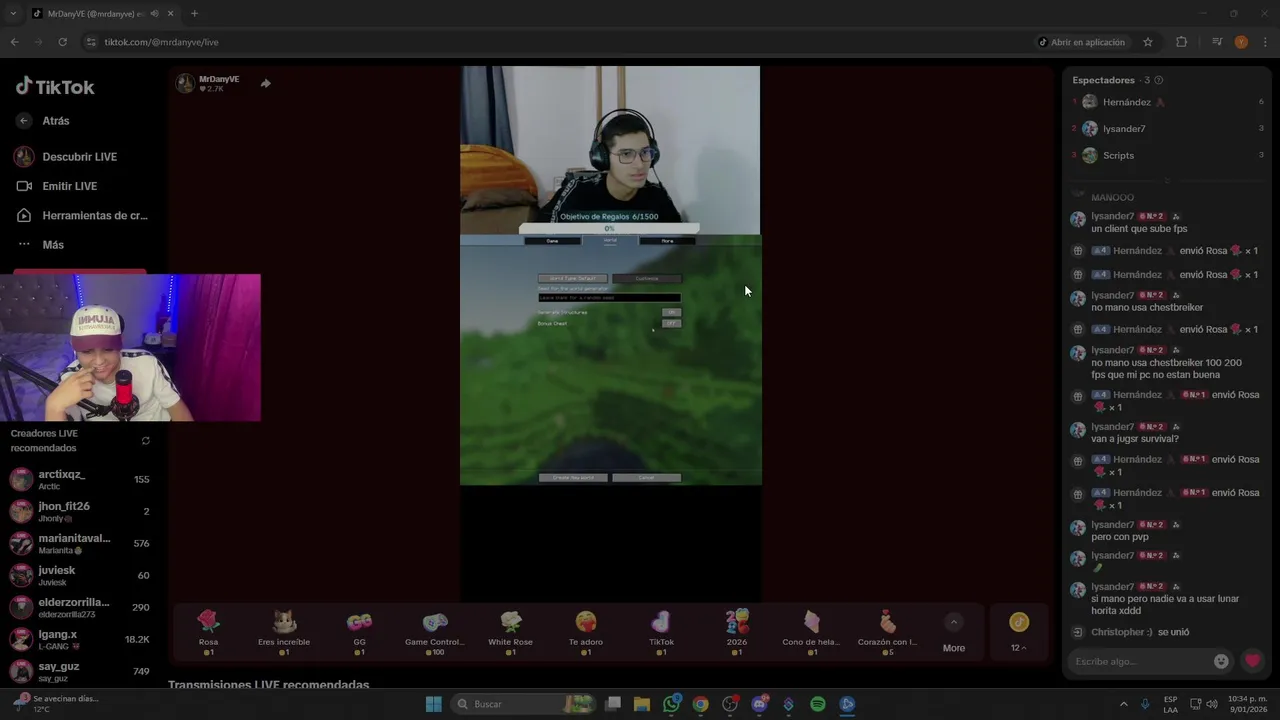Viewport: 1280px width, 720px height.
Task: Open marianitaval recommended live stream
Action: [x=80, y=543]
